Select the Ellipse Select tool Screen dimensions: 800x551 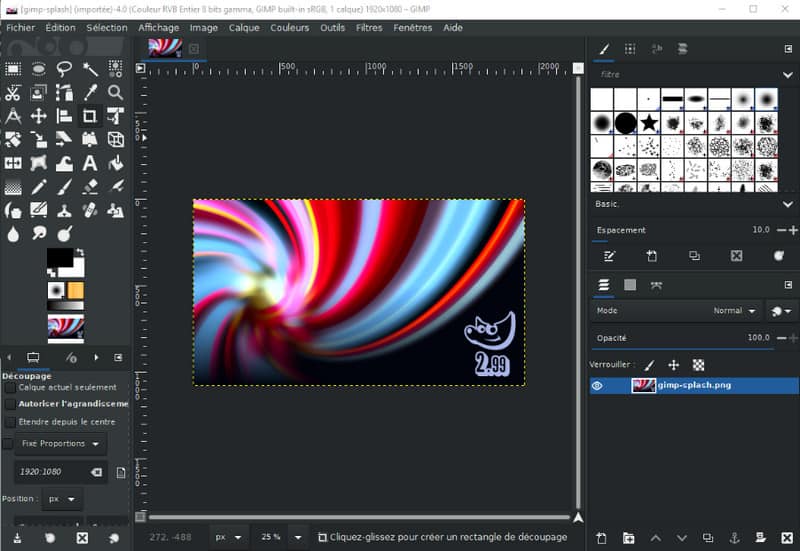(39, 68)
